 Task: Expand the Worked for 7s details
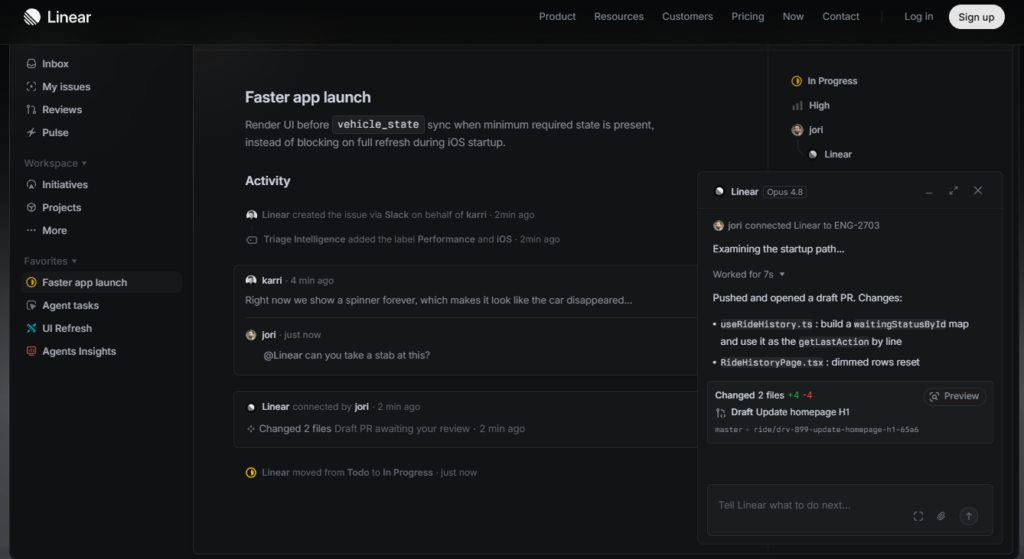[x=748, y=274]
